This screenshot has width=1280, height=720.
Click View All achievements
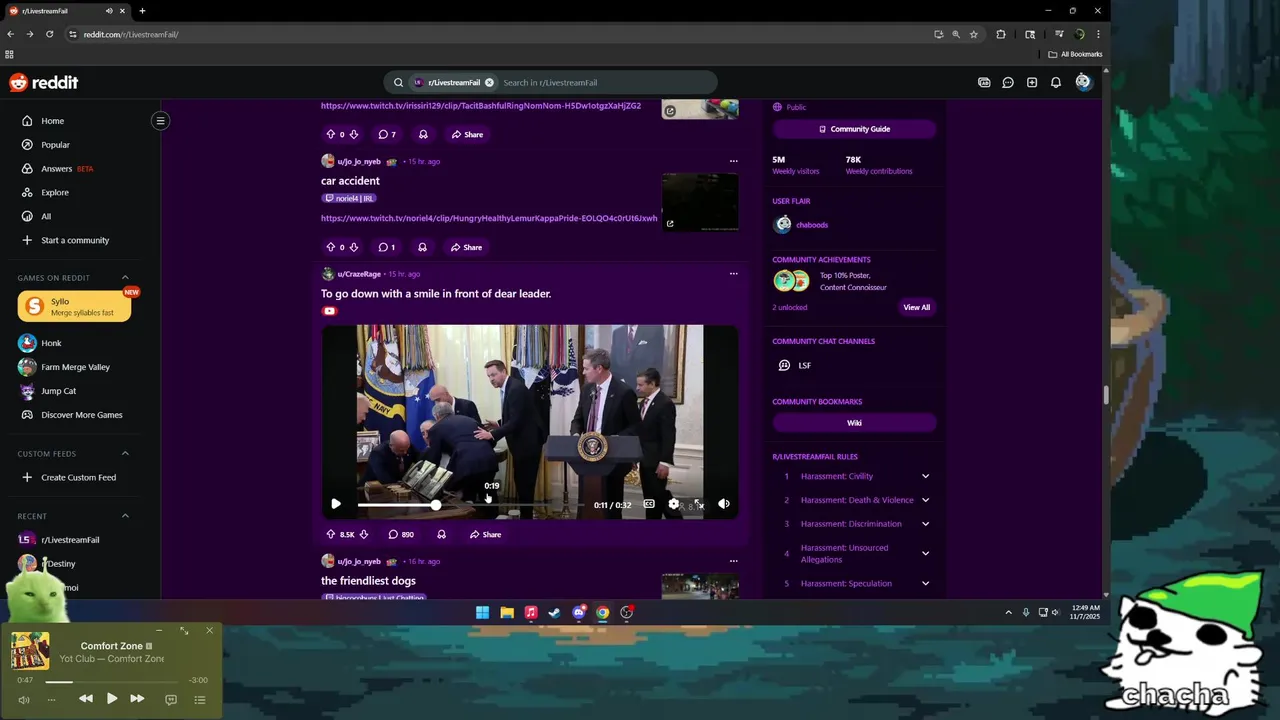tap(917, 308)
